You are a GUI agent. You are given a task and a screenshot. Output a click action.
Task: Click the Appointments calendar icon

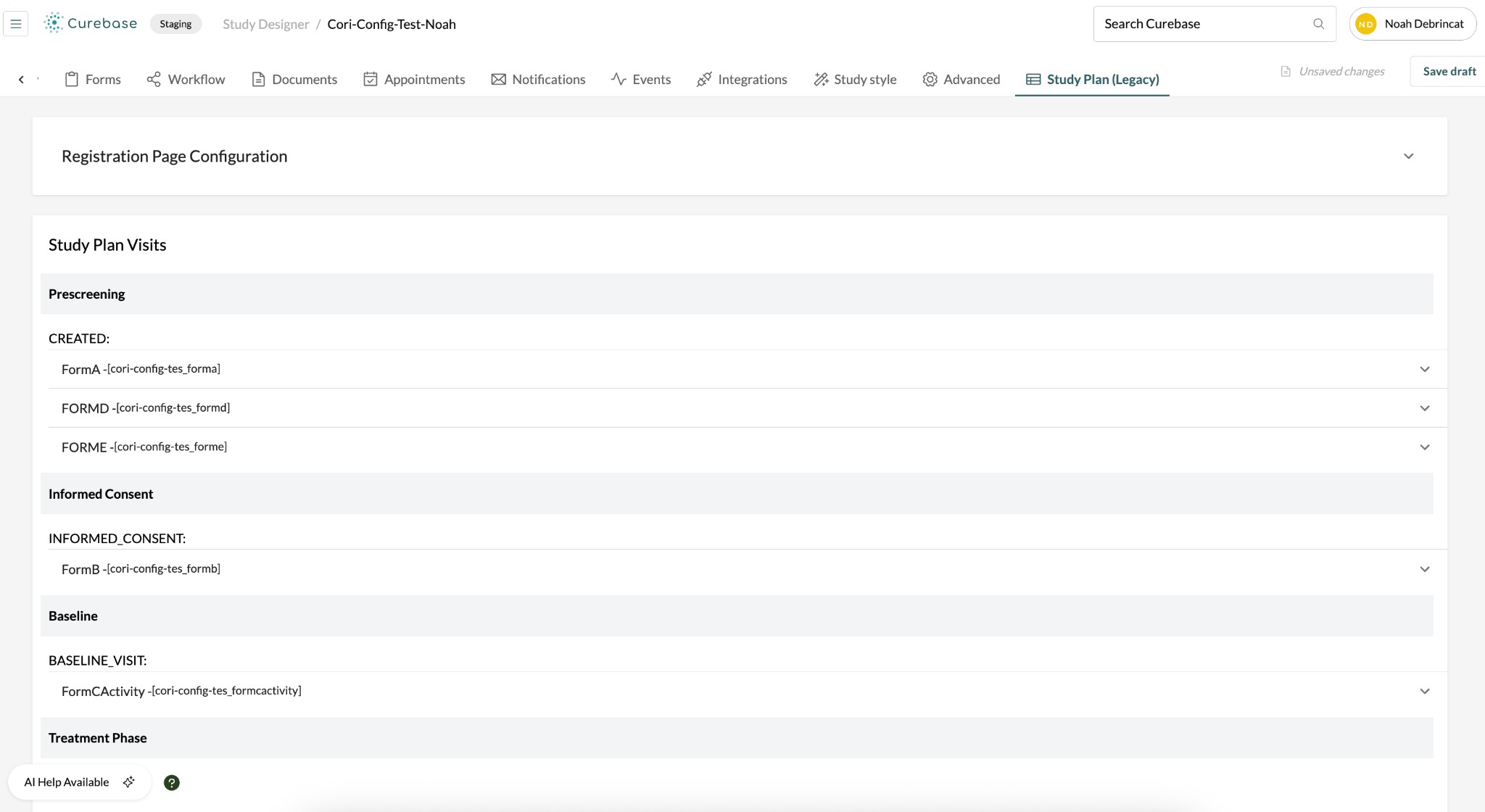coord(371,79)
